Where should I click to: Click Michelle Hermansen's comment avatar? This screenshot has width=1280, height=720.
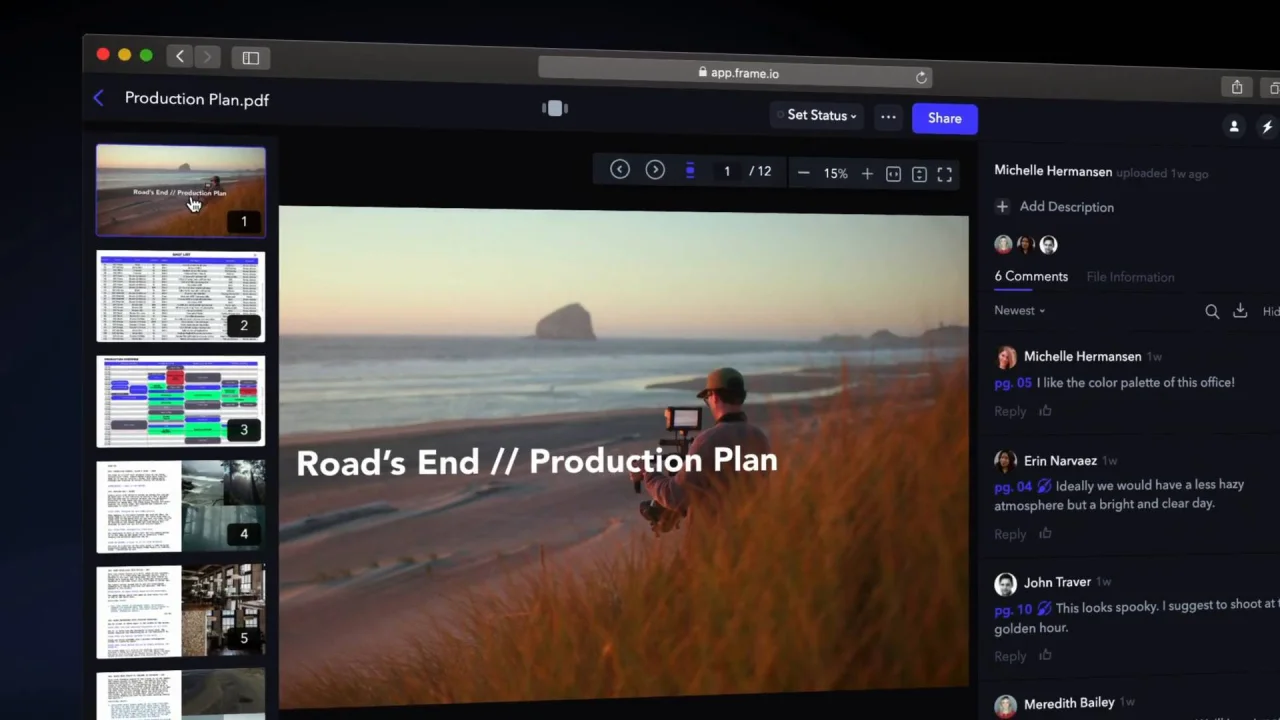[x=1005, y=357]
